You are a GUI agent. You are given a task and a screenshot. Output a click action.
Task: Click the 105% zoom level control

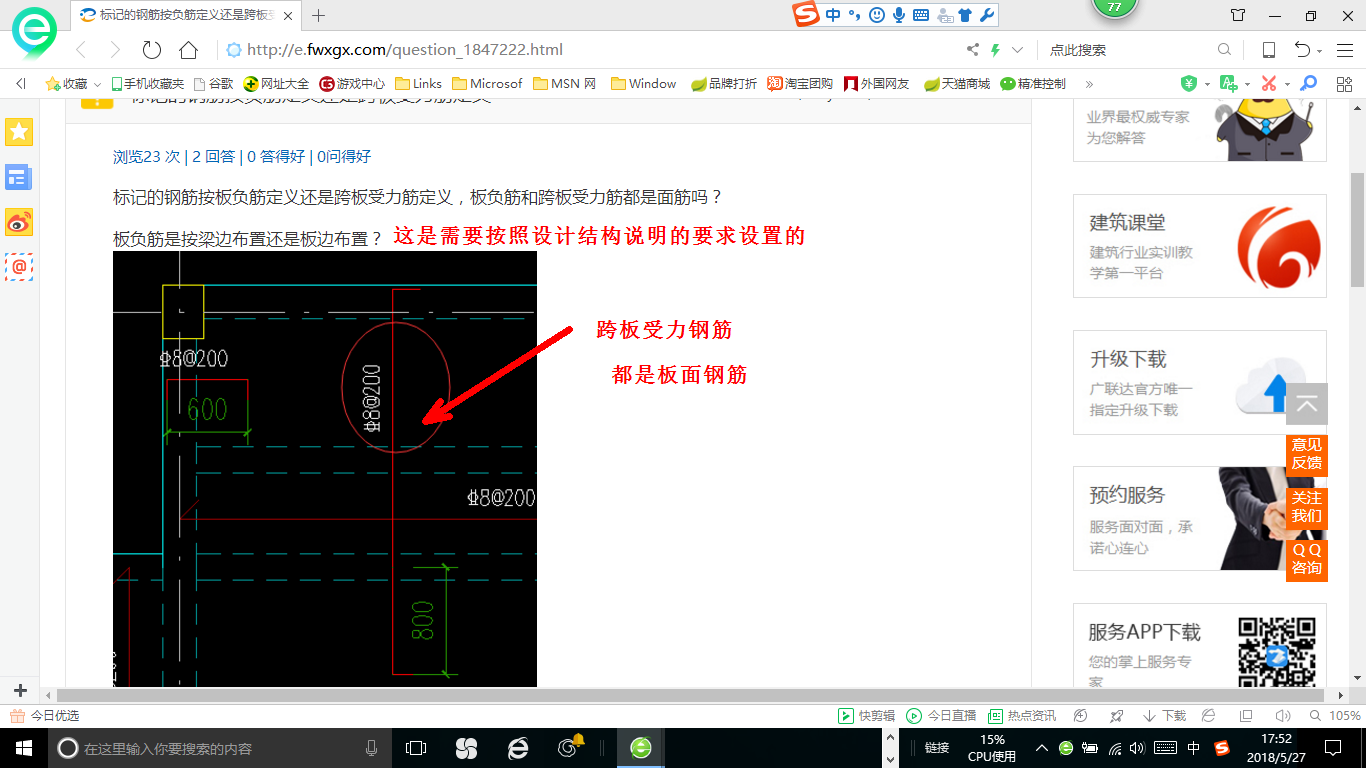tap(1335, 716)
